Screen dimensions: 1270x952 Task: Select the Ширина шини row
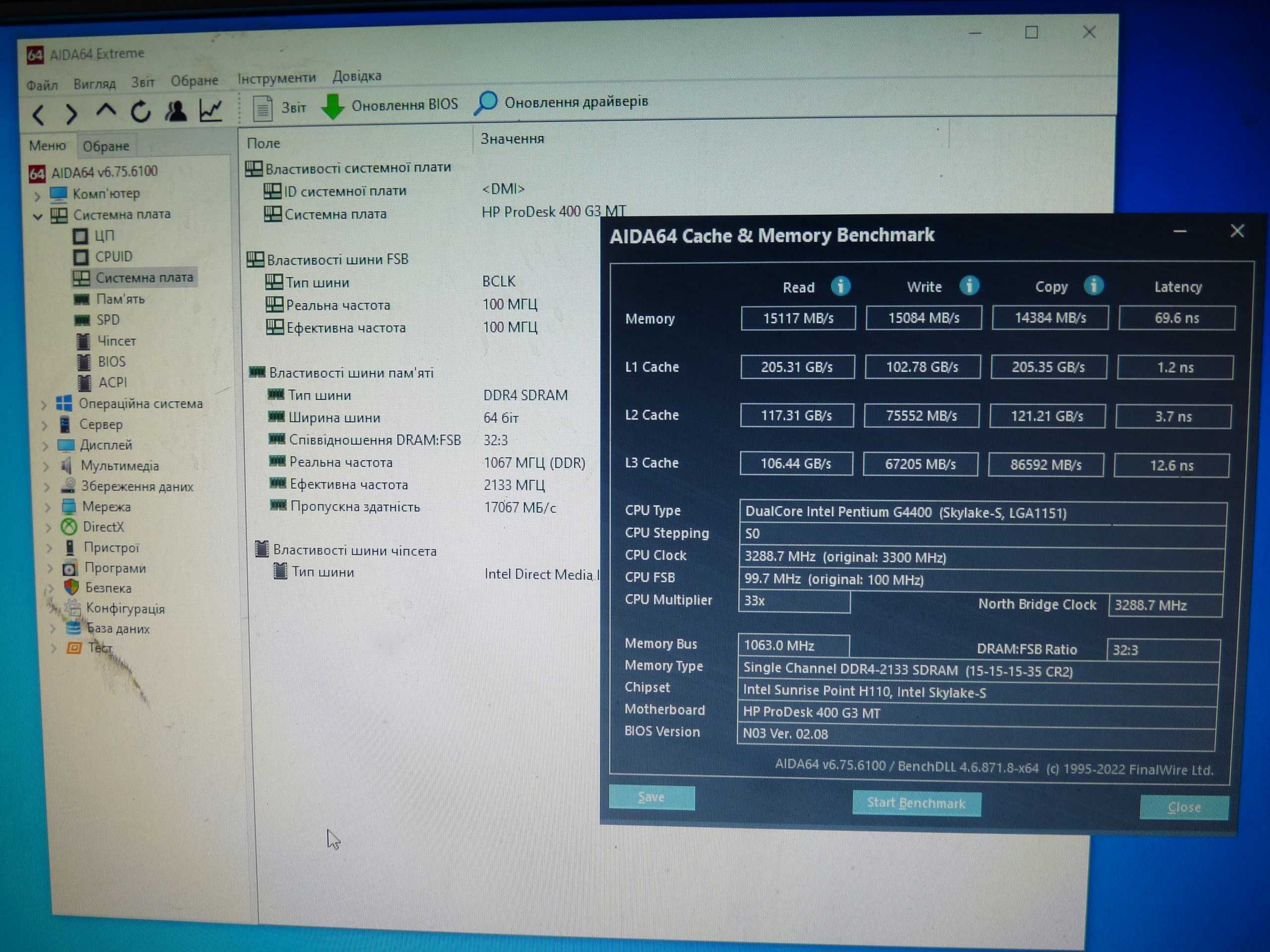[393, 418]
